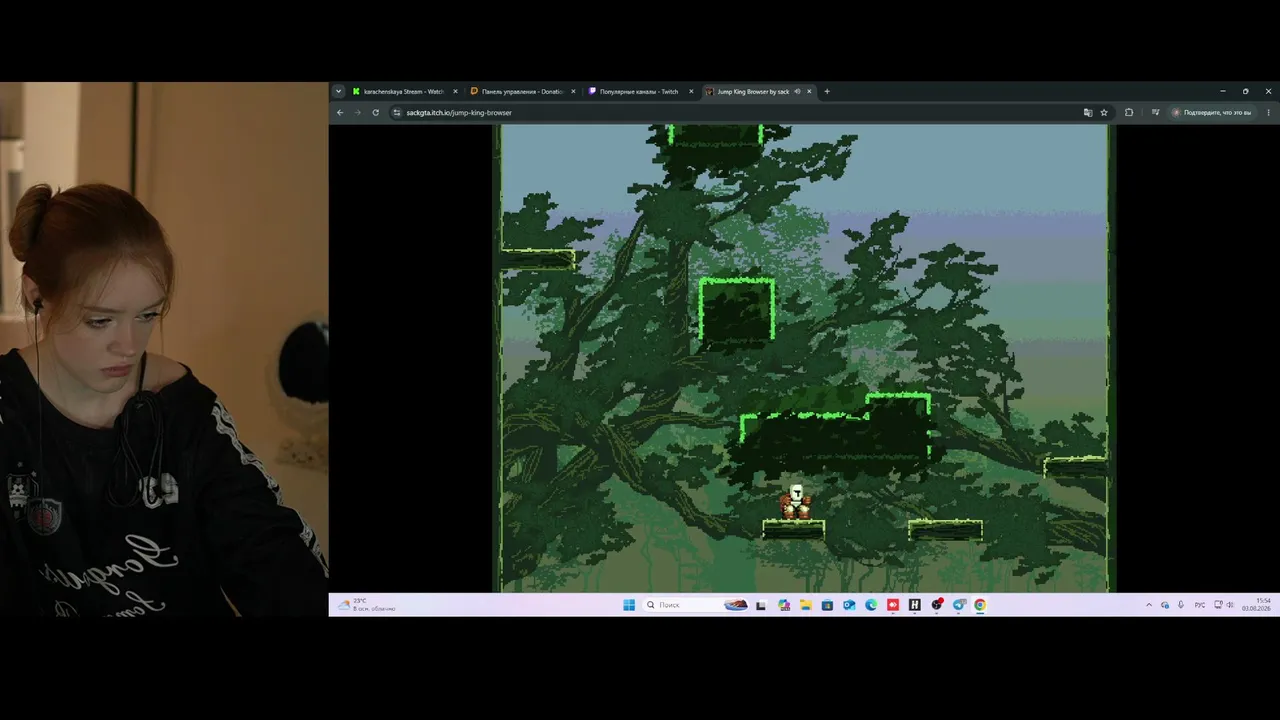The width and height of the screenshot is (1280, 720).
Task: Open Chrome media controls
Action: pyautogui.click(x=1155, y=112)
